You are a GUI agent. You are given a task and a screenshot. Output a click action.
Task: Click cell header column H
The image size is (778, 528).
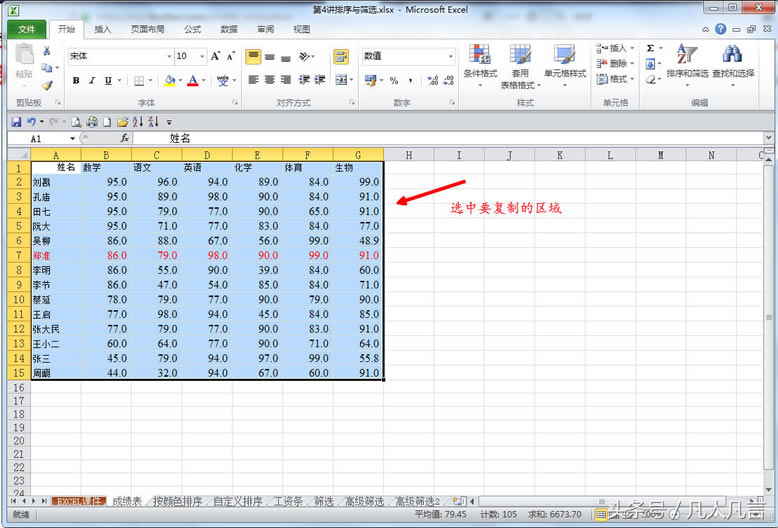pyautogui.click(x=408, y=155)
